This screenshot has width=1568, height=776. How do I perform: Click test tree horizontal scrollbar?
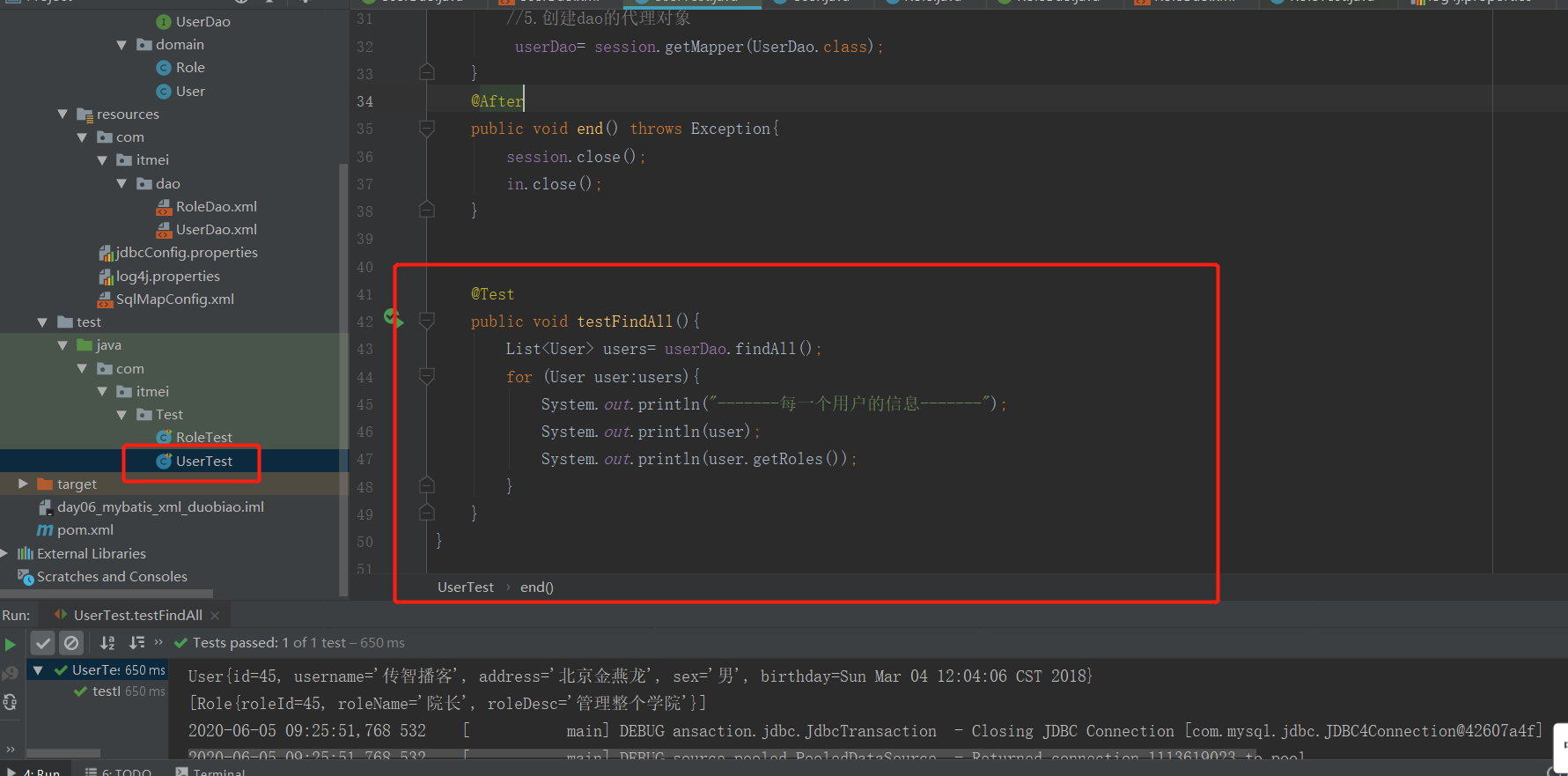pyautogui.click(x=63, y=754)
